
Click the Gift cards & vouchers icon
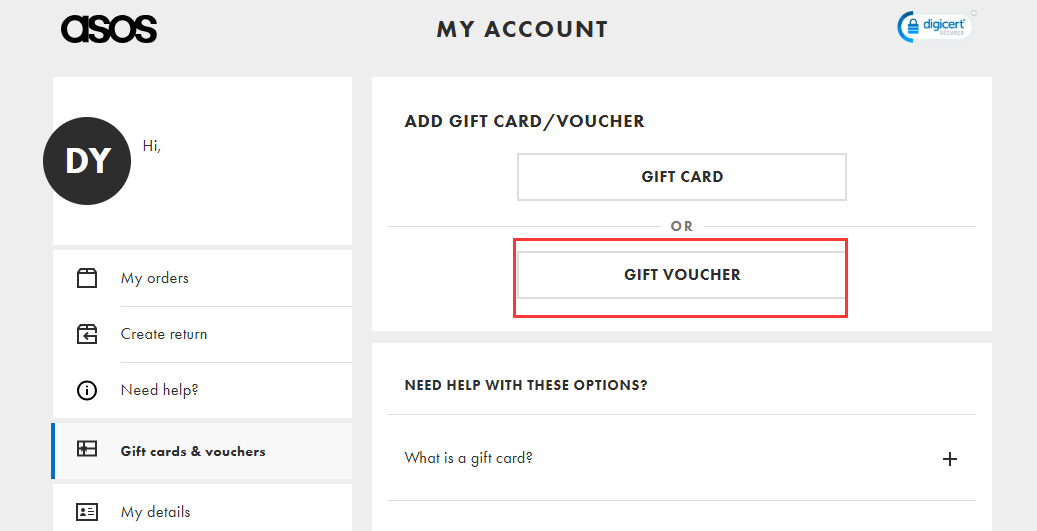point(87,451)
